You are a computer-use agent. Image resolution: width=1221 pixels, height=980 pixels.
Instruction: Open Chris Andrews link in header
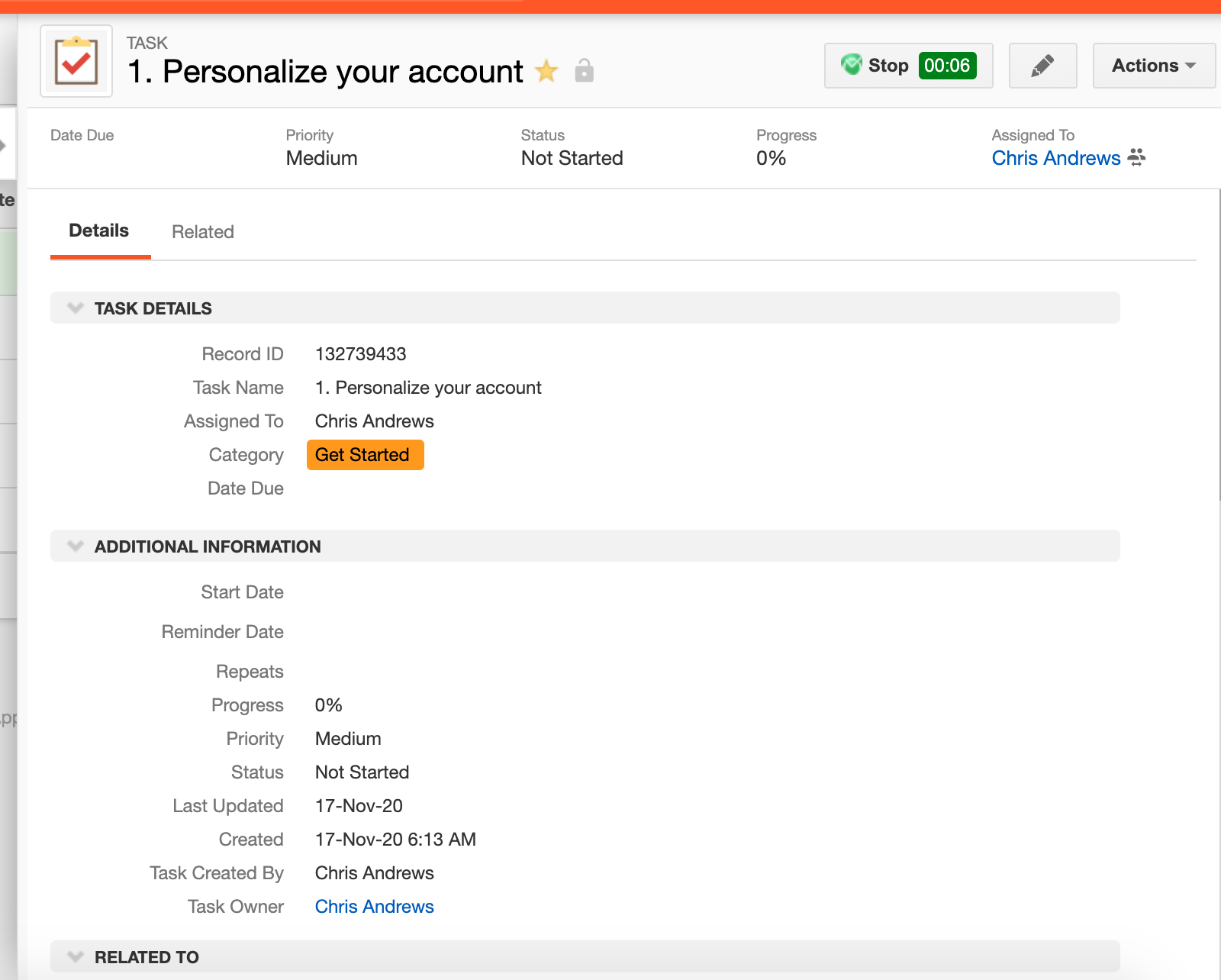1055,158
